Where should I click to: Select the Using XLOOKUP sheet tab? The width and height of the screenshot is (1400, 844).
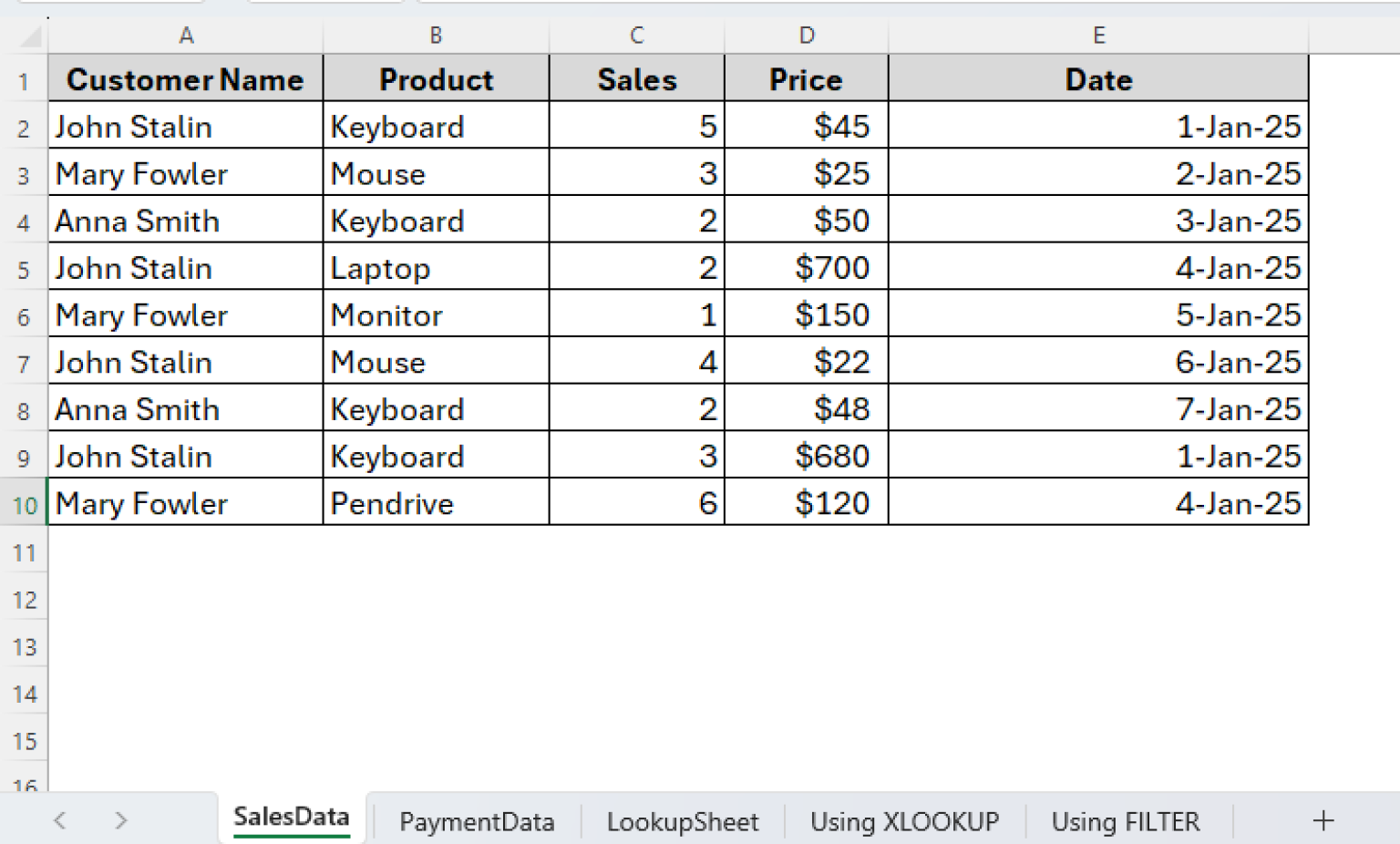point(903,821)
